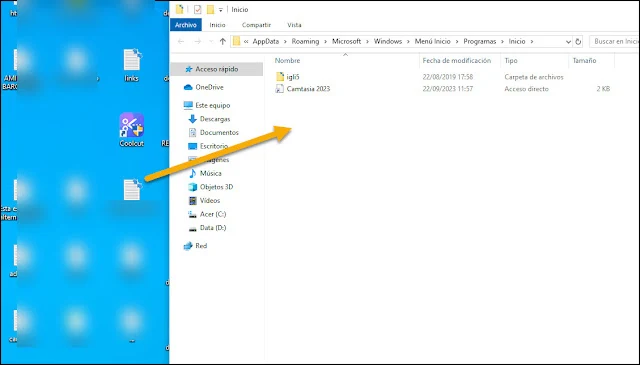The image size is (640, 365).
Task: Click the date 22/08/2019 17:58
Action: tap(448, 77)
